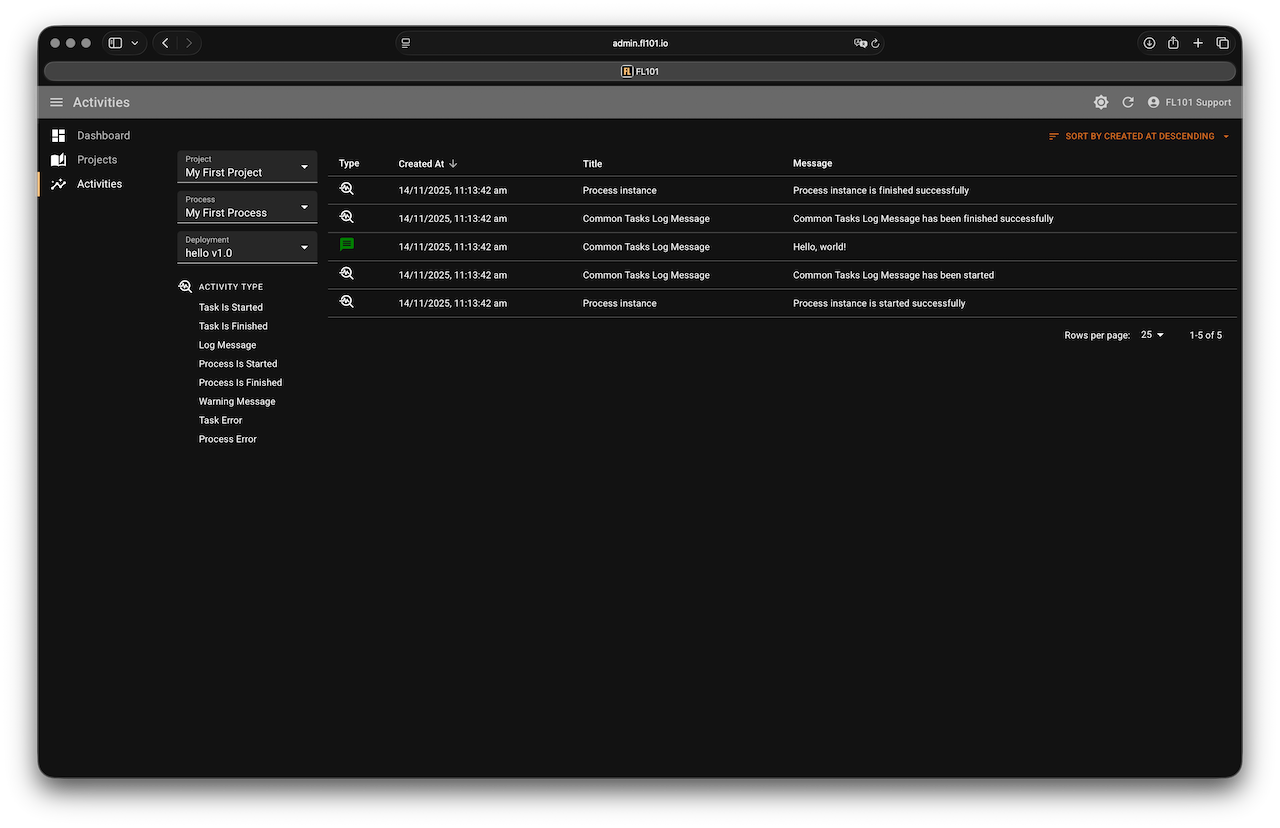Toggle the theme using the brightness icon
1280x828 pixels.
[1101, 102]
